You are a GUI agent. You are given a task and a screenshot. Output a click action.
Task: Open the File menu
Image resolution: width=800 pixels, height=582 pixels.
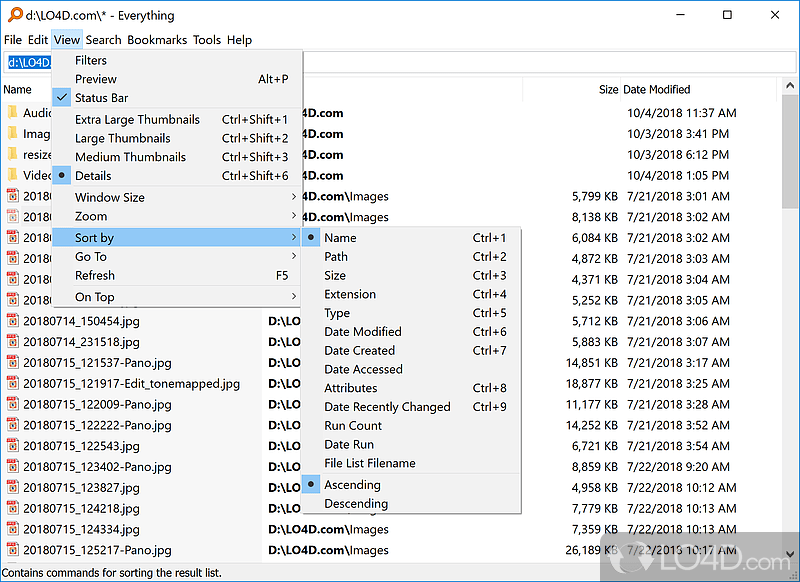(x=13, y=40)
